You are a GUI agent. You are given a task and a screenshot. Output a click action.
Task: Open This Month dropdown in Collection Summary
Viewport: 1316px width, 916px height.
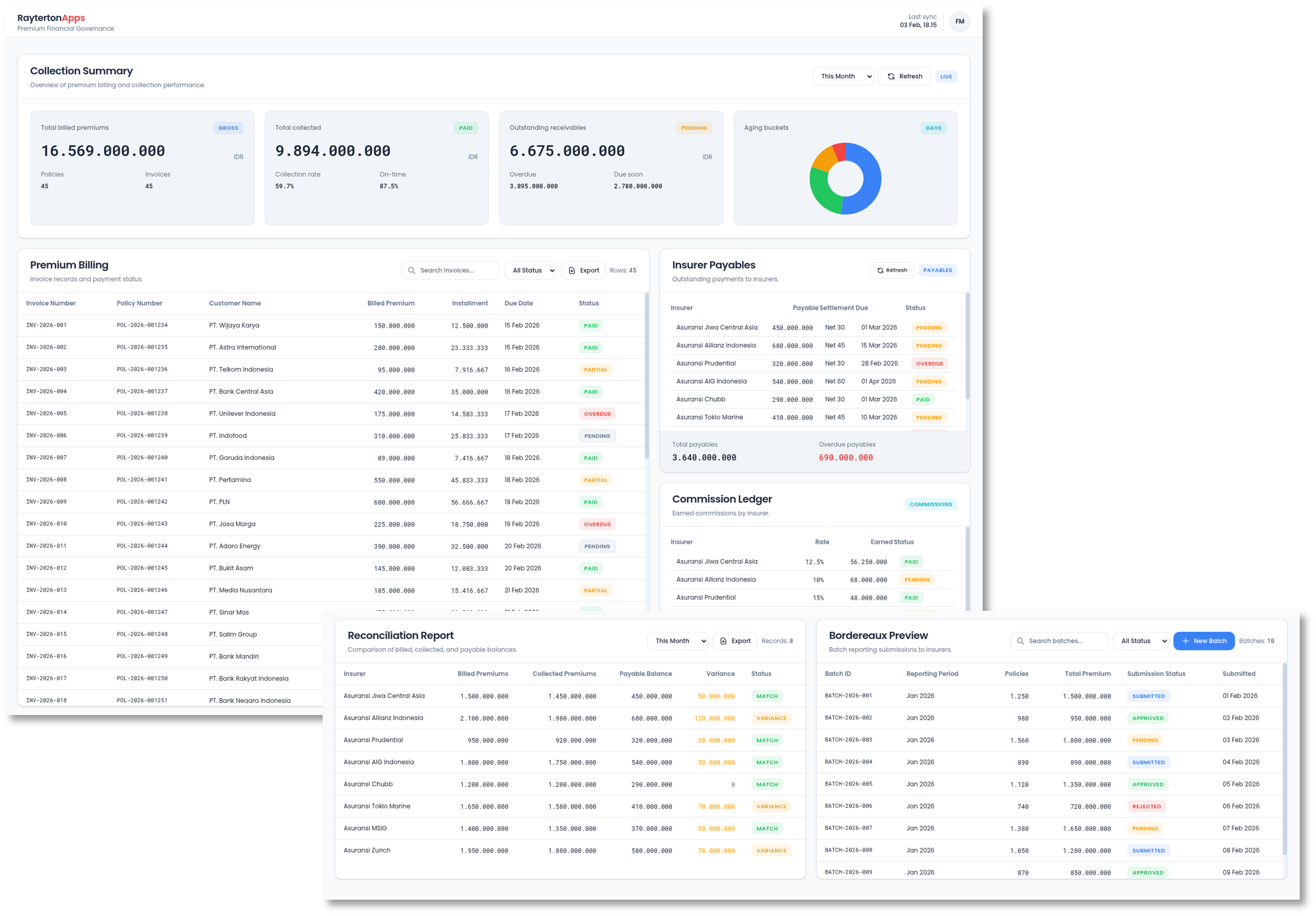[843, 76]
